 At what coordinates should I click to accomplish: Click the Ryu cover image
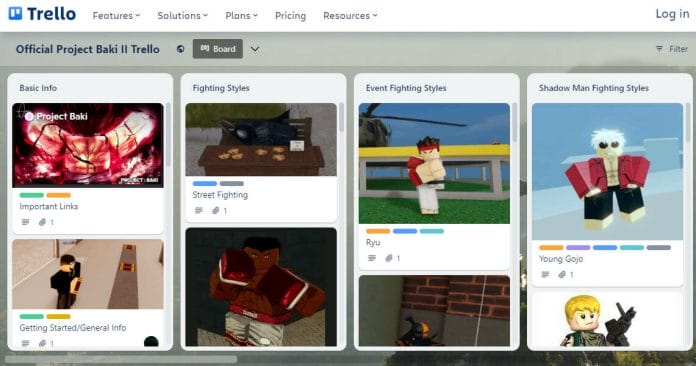click(x=434, y=163)
